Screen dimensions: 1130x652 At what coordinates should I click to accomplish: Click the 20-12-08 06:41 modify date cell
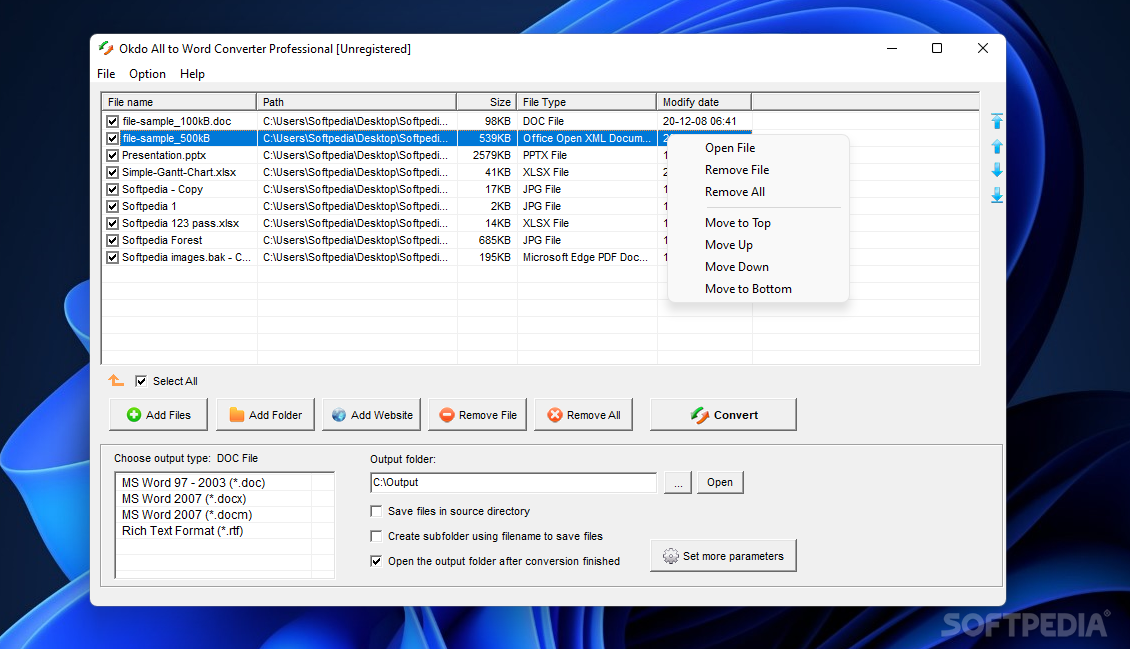[700, 121]
